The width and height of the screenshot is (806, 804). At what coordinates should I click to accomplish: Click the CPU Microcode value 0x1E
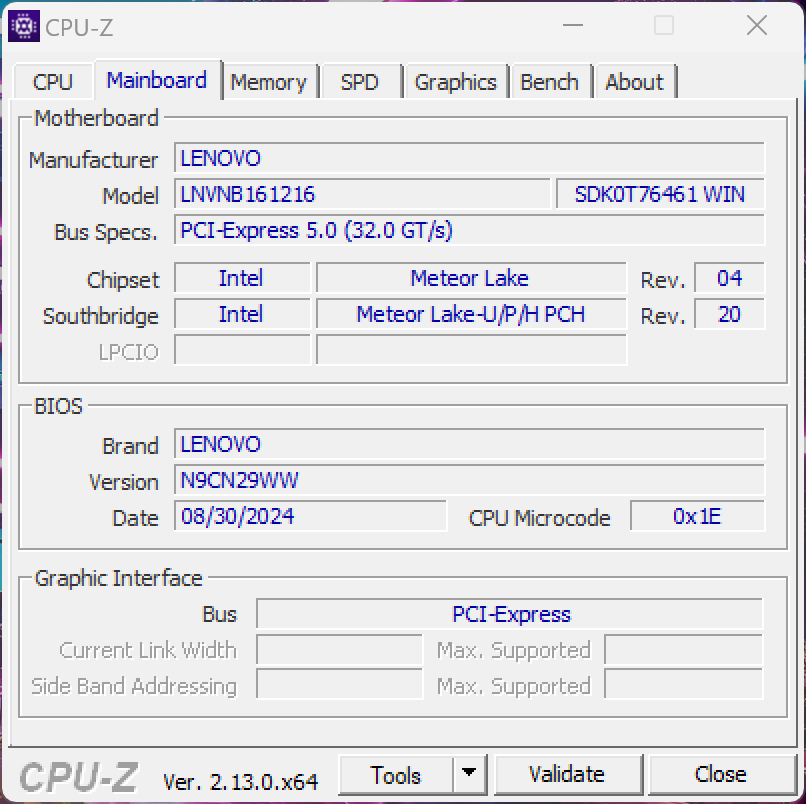click(697, 516)
